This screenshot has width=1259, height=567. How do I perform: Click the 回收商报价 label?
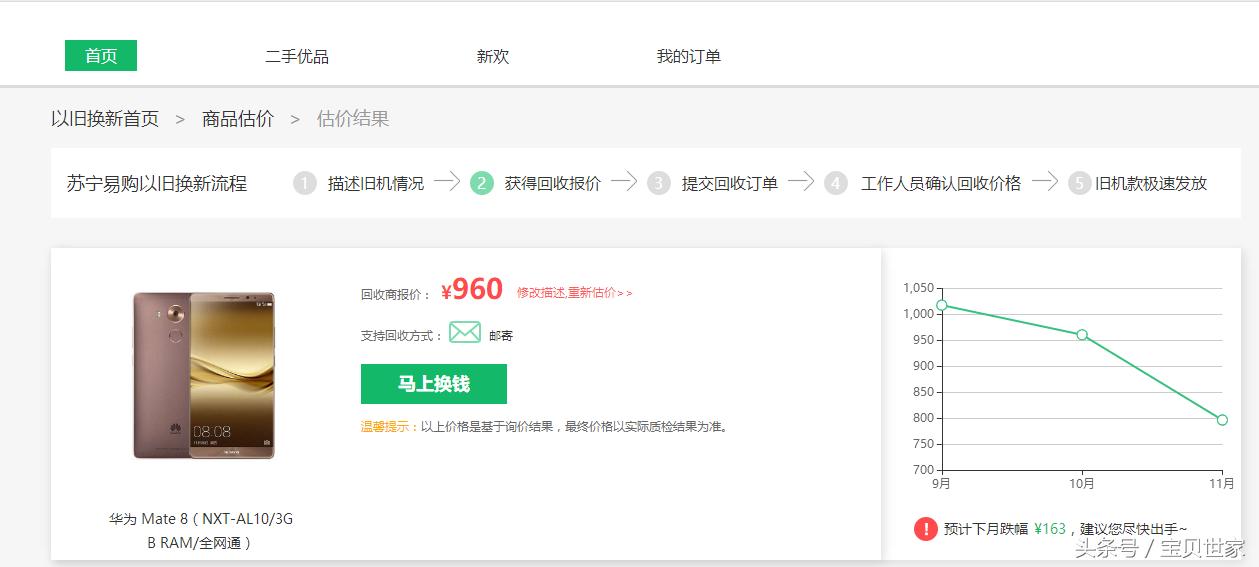pos(396,294)
